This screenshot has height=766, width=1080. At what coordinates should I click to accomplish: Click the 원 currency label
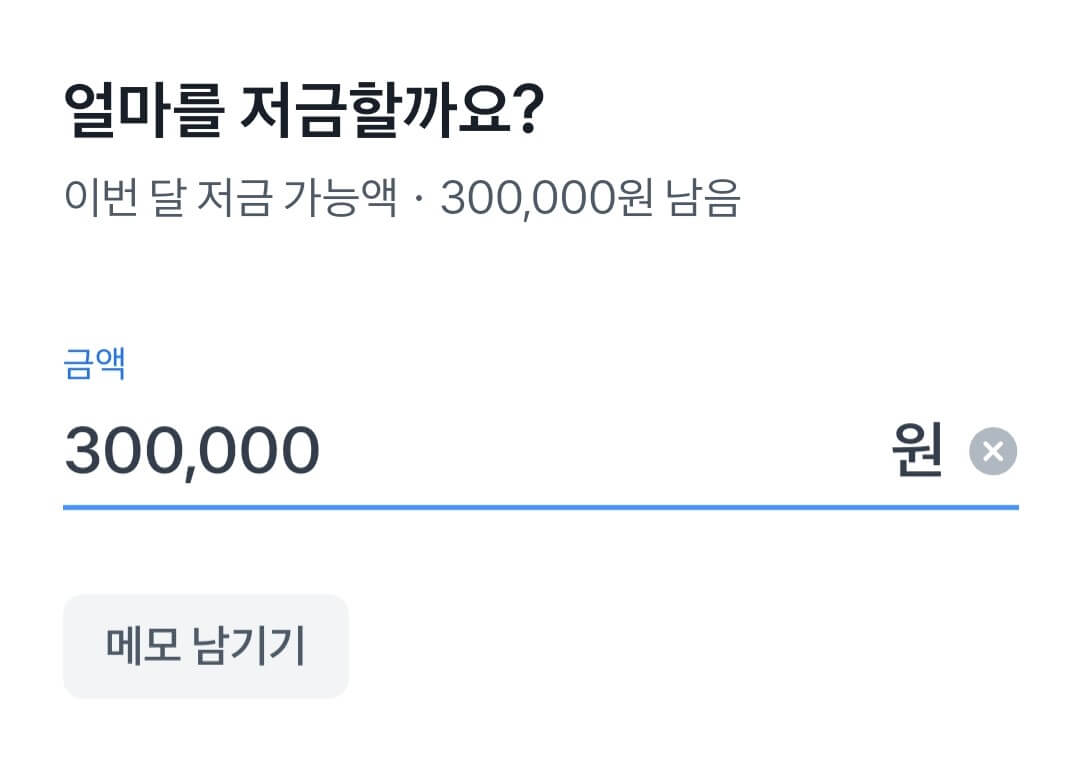point(917,449)
